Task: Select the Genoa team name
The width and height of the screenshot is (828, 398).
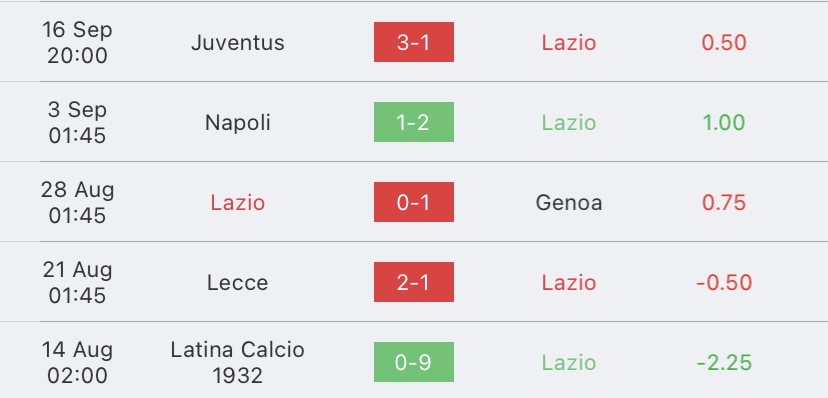Action: [x=569, y=202]
